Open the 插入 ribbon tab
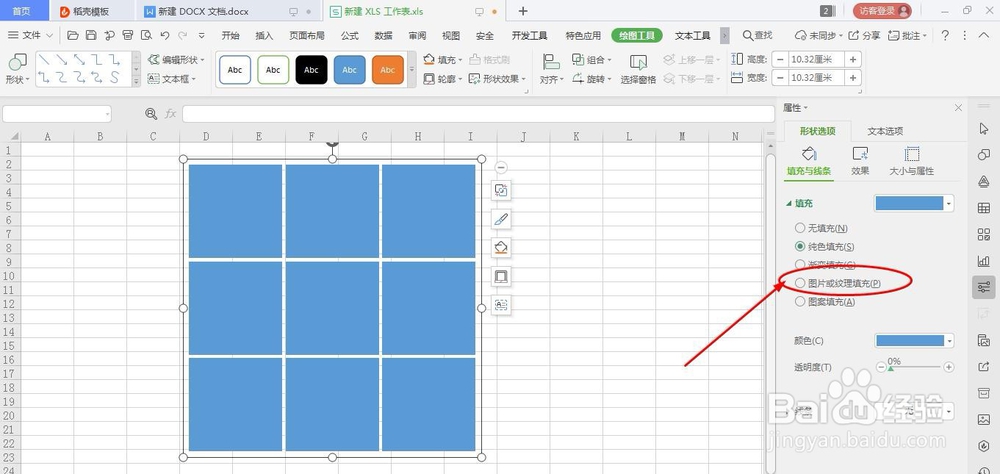Viewport: 1000px width, 474px height. tap(264, 36)
